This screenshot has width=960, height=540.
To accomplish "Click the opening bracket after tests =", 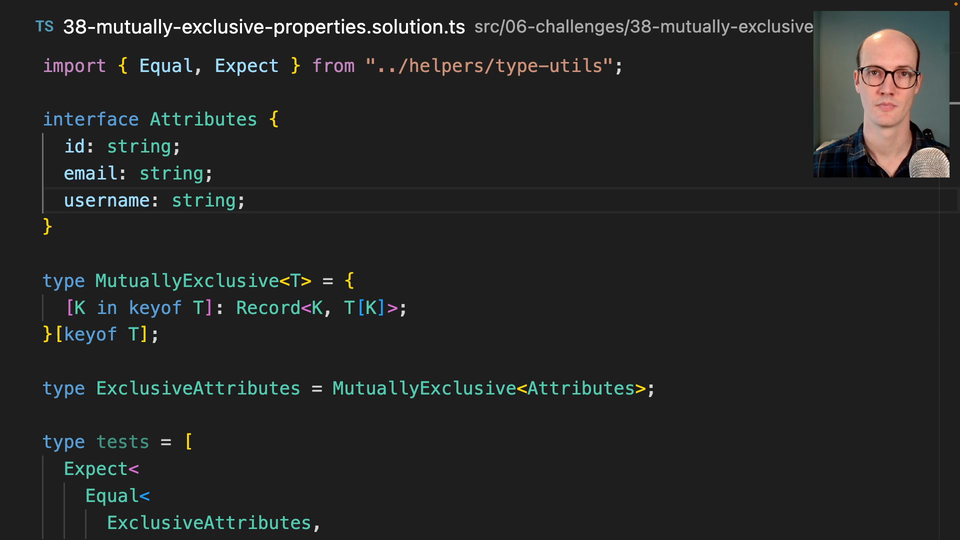I will [x=188, y=442].
